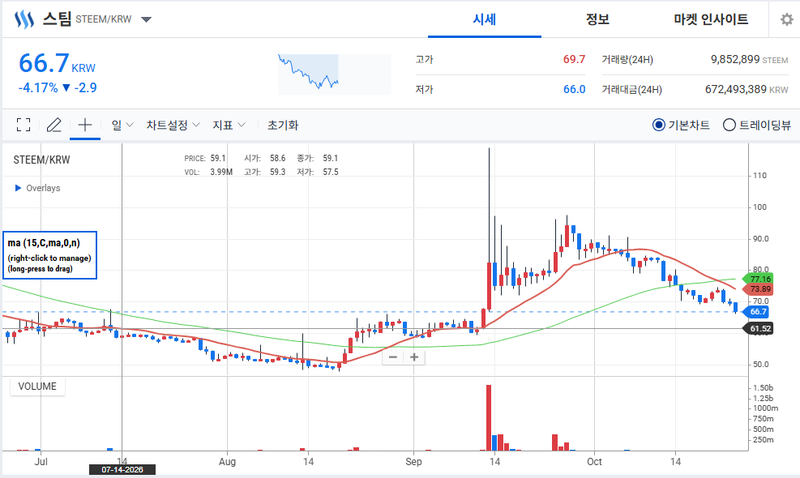Click the 07-14-2026 date marker

coord(122,469)
